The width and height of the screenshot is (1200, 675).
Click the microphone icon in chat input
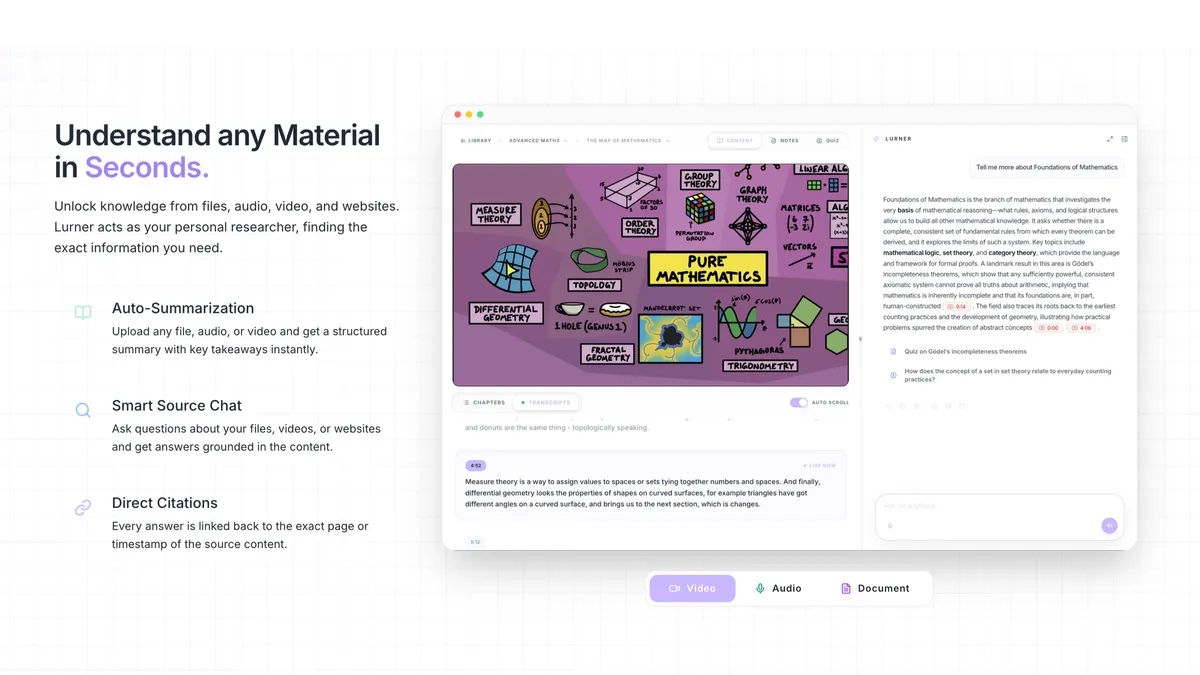[x=890, y=525]
